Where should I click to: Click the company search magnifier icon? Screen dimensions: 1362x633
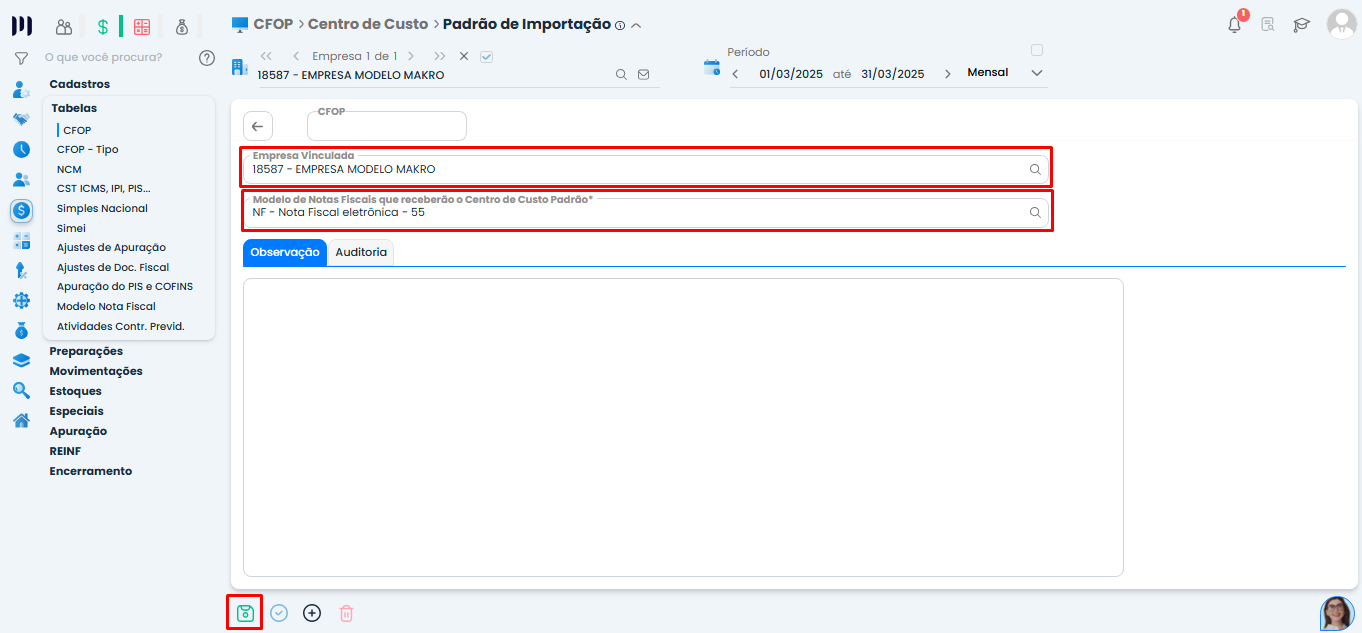[x=621, y=74]
